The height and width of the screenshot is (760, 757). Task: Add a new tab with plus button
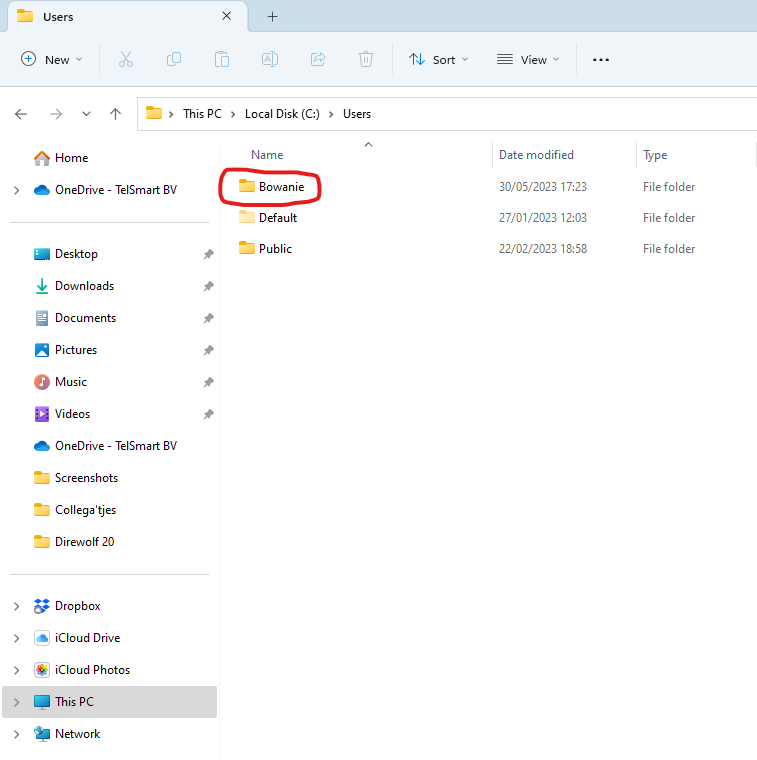coord(272,17)
